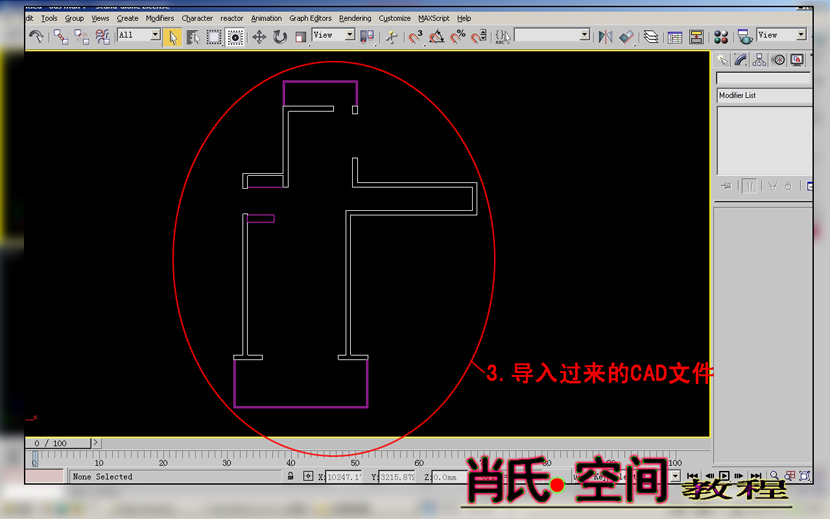Switch to the Hierarchy command panel tab
The width and height of the screenshot is (830, 519).
pos(759,60)
